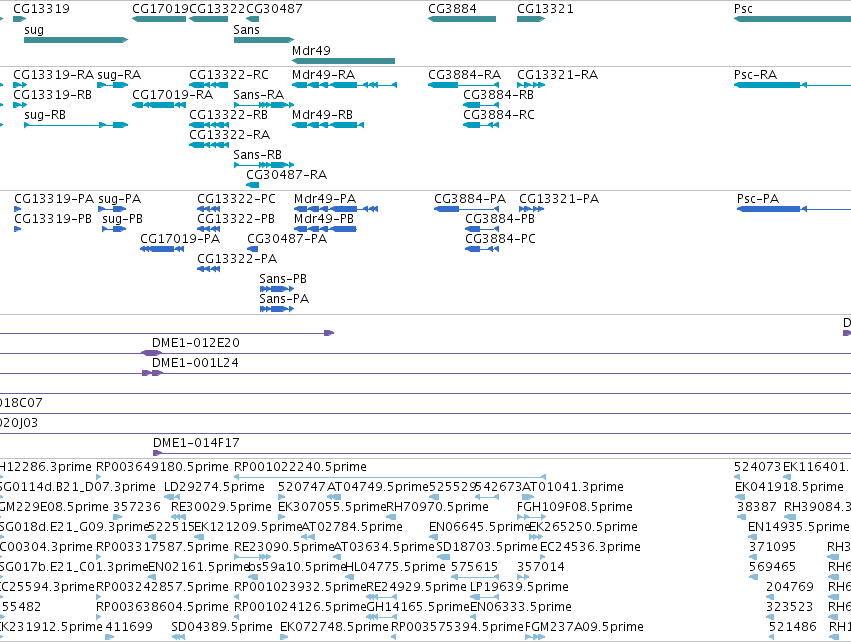Select the Sans gene bar
Viewport: 851px width, 642px height.
pyautogui.click(x=264, y=40)
